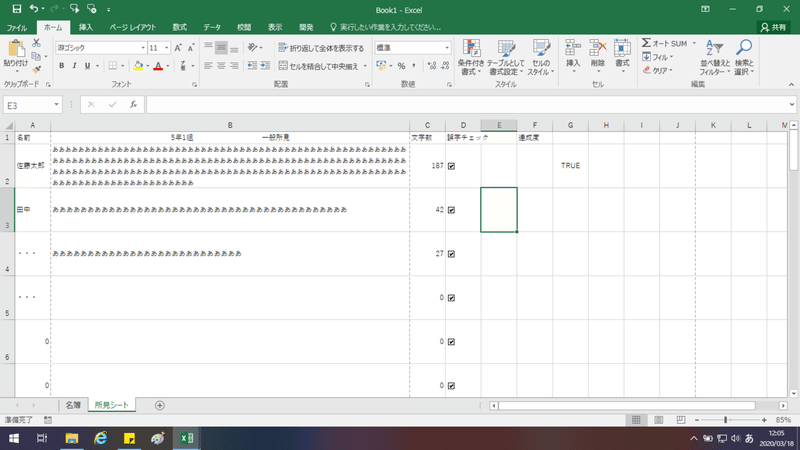Screen dimensions: 800x450
Task: Select the 名簿 sheet tab
Action: pos(73,405)
